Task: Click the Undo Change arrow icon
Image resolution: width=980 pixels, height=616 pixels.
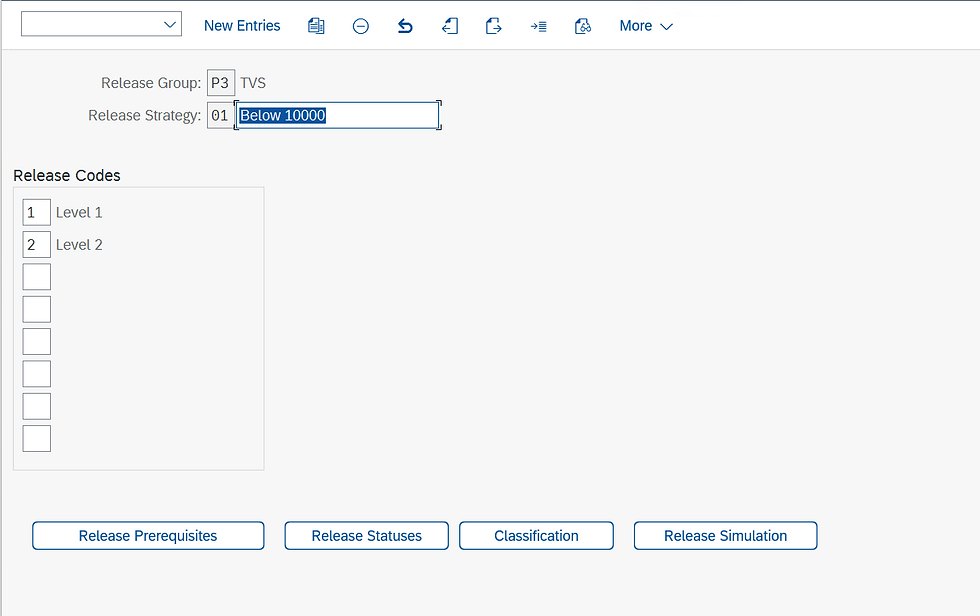Action: coord(405,26)
